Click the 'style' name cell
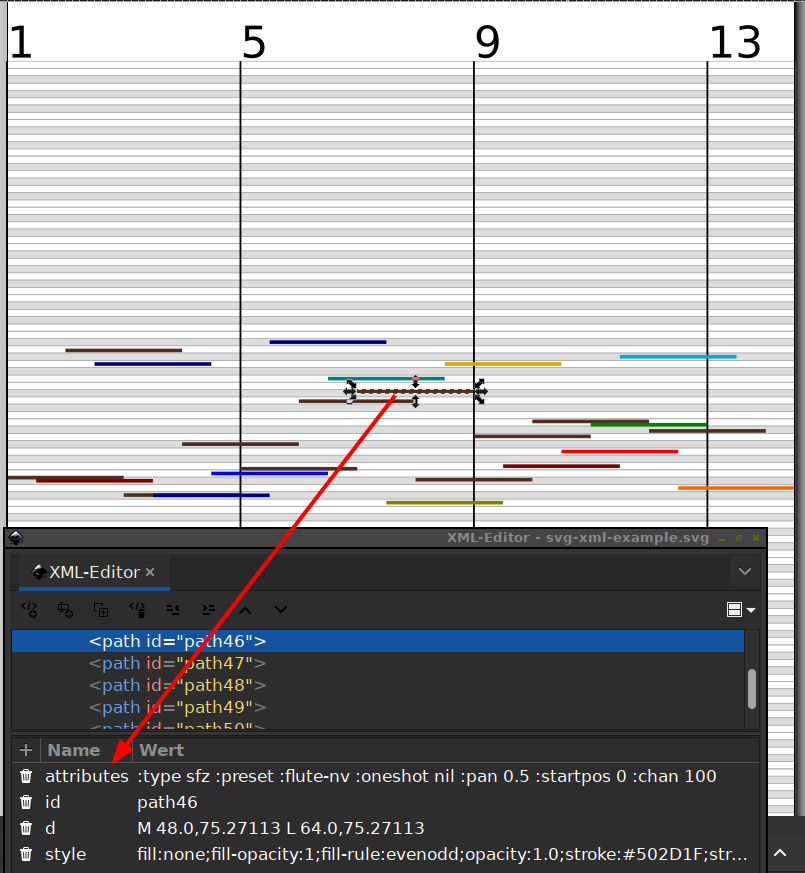805x873 pixels. 65,854
